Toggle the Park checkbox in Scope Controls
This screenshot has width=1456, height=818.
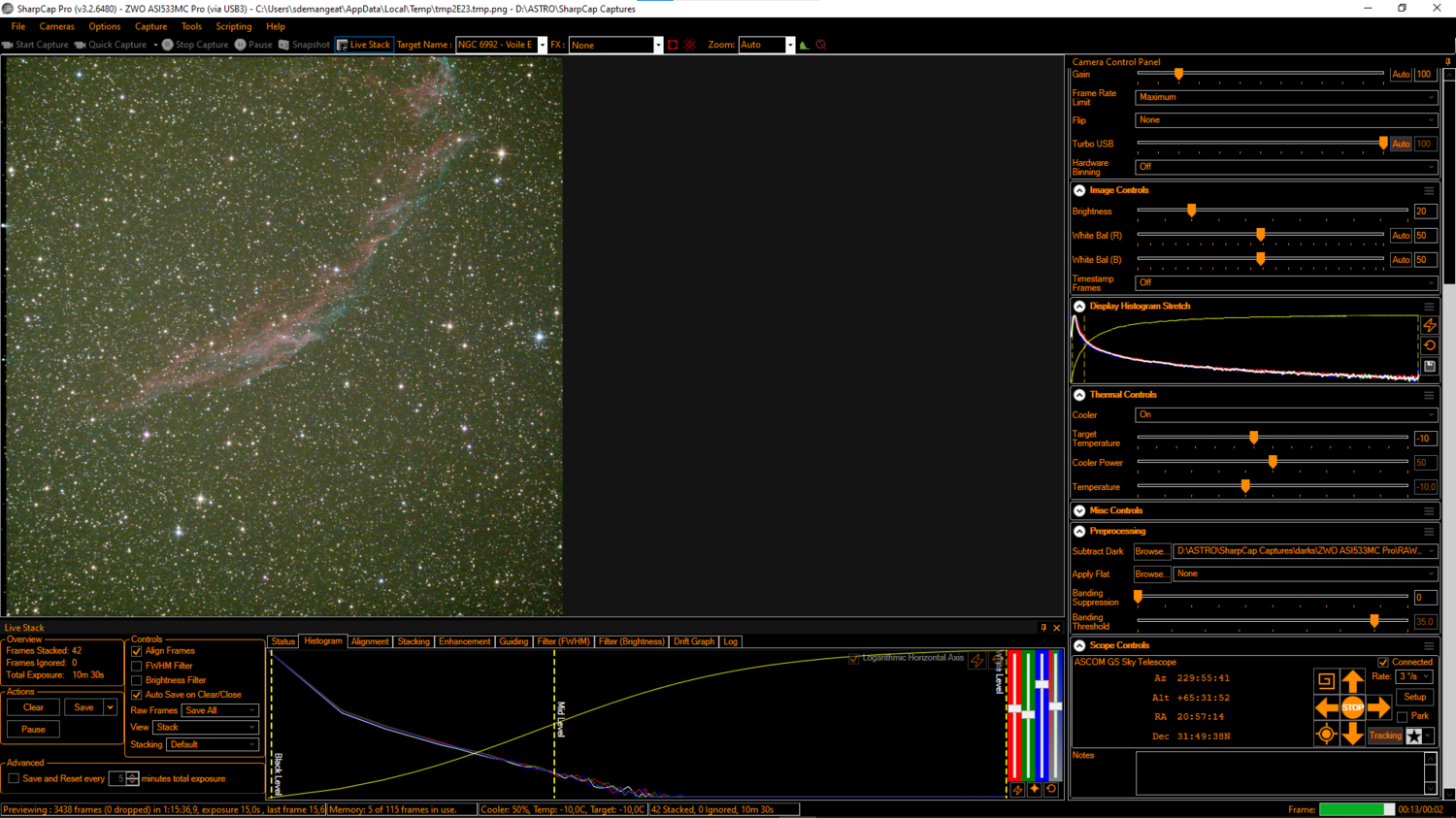tap(1402, 716)
